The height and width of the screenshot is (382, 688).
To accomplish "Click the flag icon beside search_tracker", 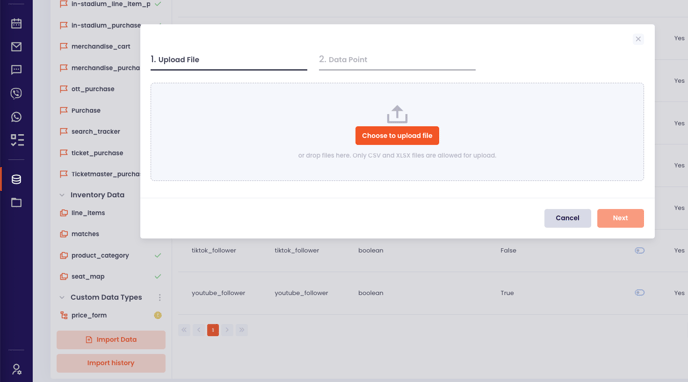I will [x=64, y=132].
